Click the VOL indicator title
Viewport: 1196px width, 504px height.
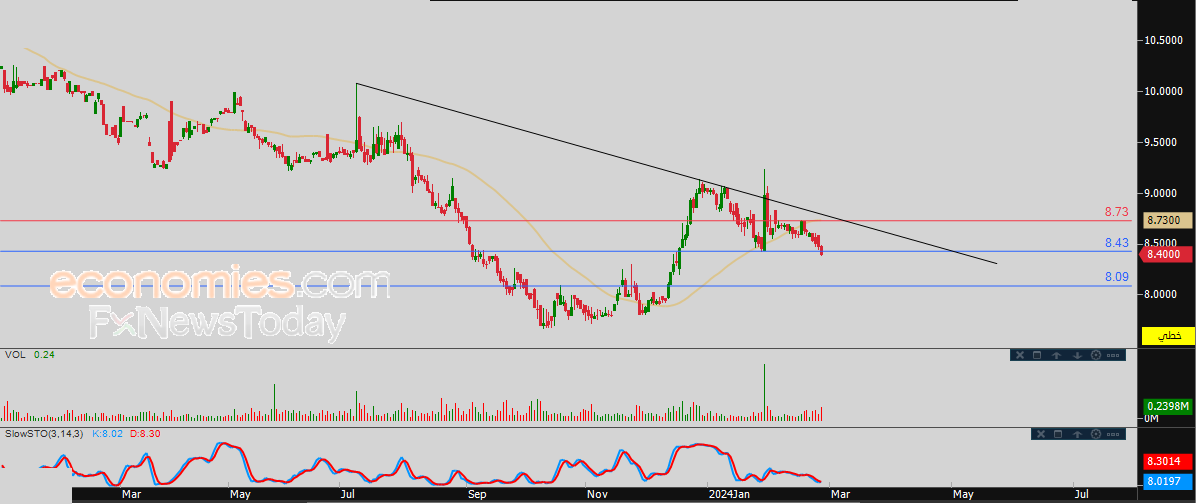pos(15,355)
